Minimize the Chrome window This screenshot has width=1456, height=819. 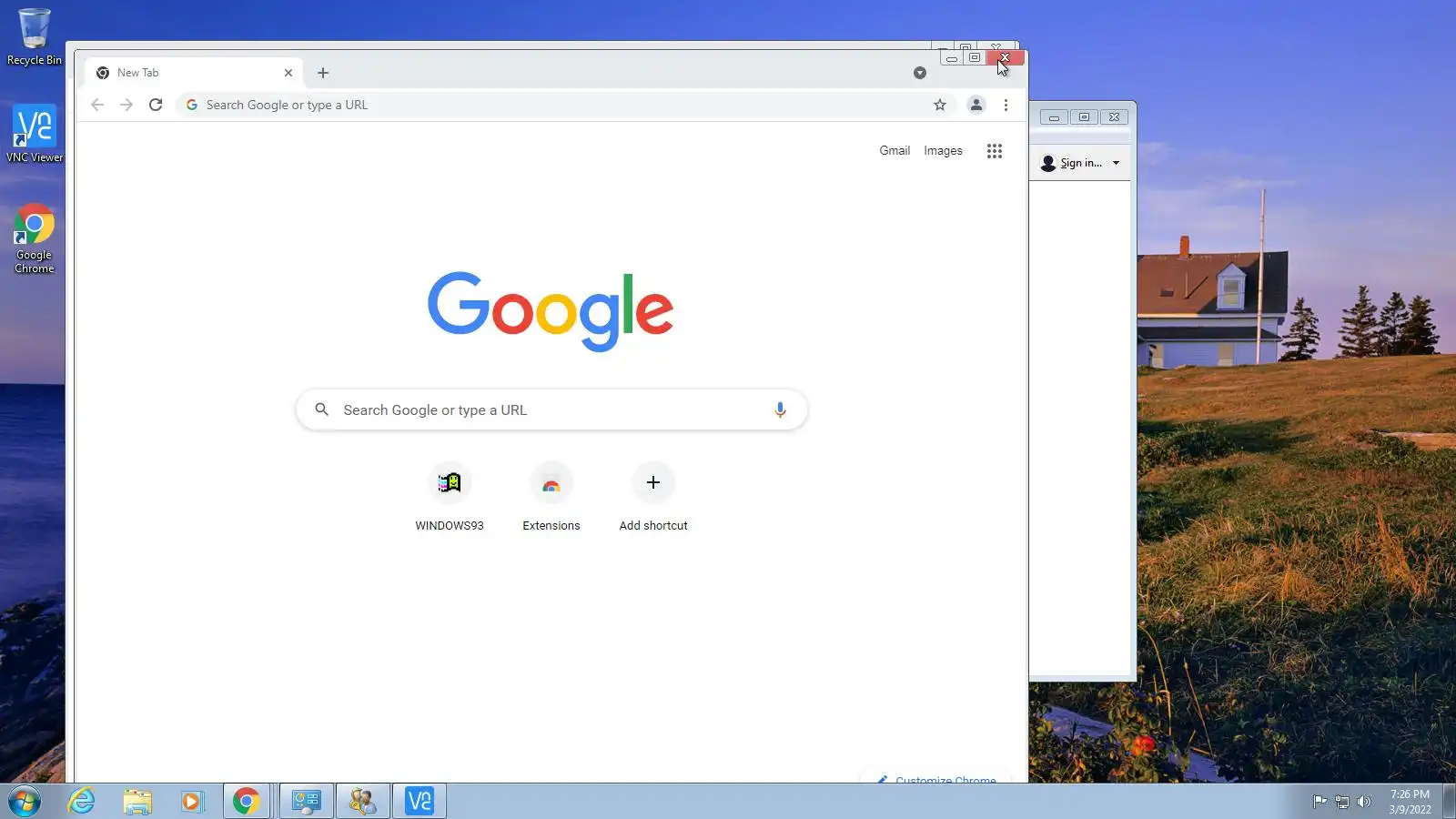coord(952,58)
